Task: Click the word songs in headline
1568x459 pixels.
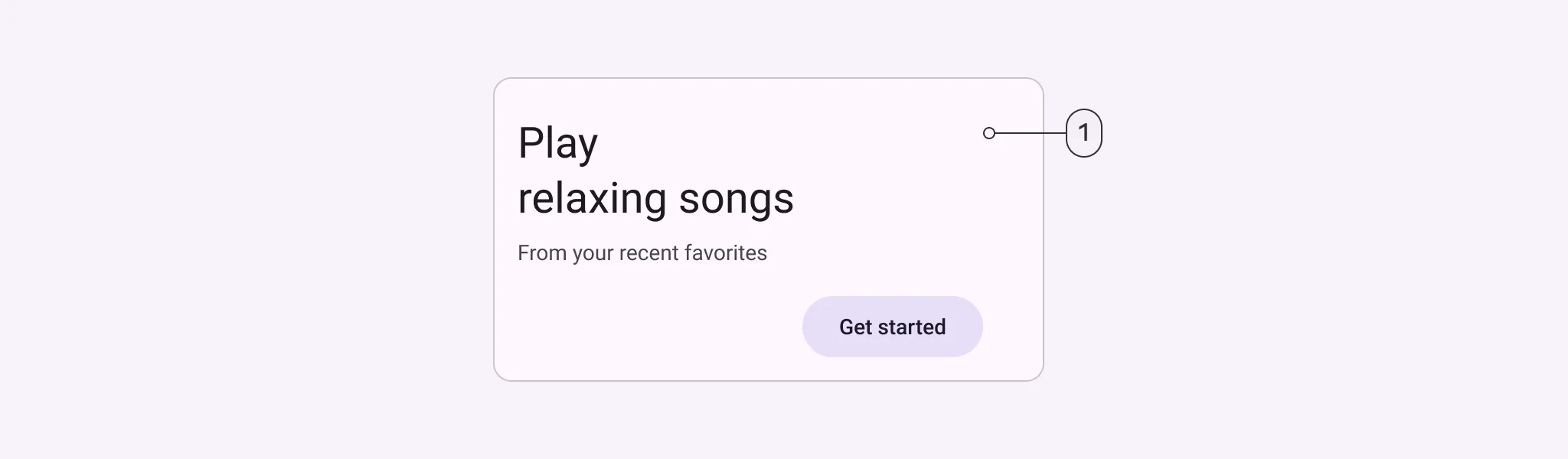Action: point(736,199)
